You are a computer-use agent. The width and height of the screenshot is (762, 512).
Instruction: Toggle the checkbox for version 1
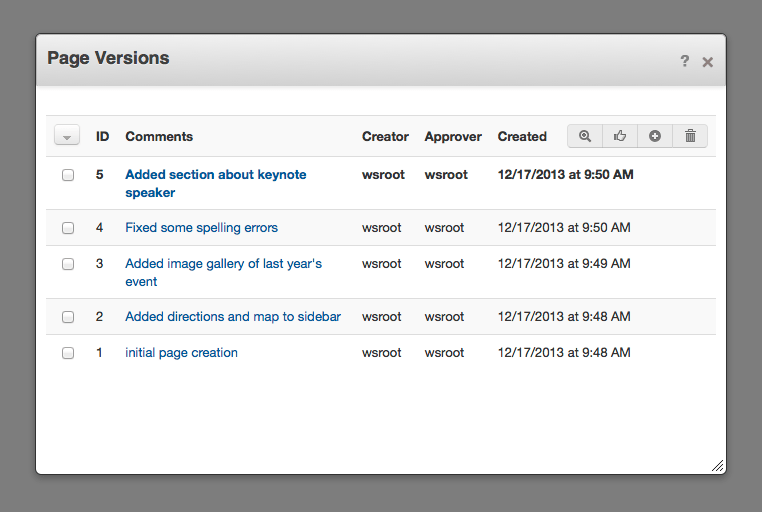(x=68, y=353)
